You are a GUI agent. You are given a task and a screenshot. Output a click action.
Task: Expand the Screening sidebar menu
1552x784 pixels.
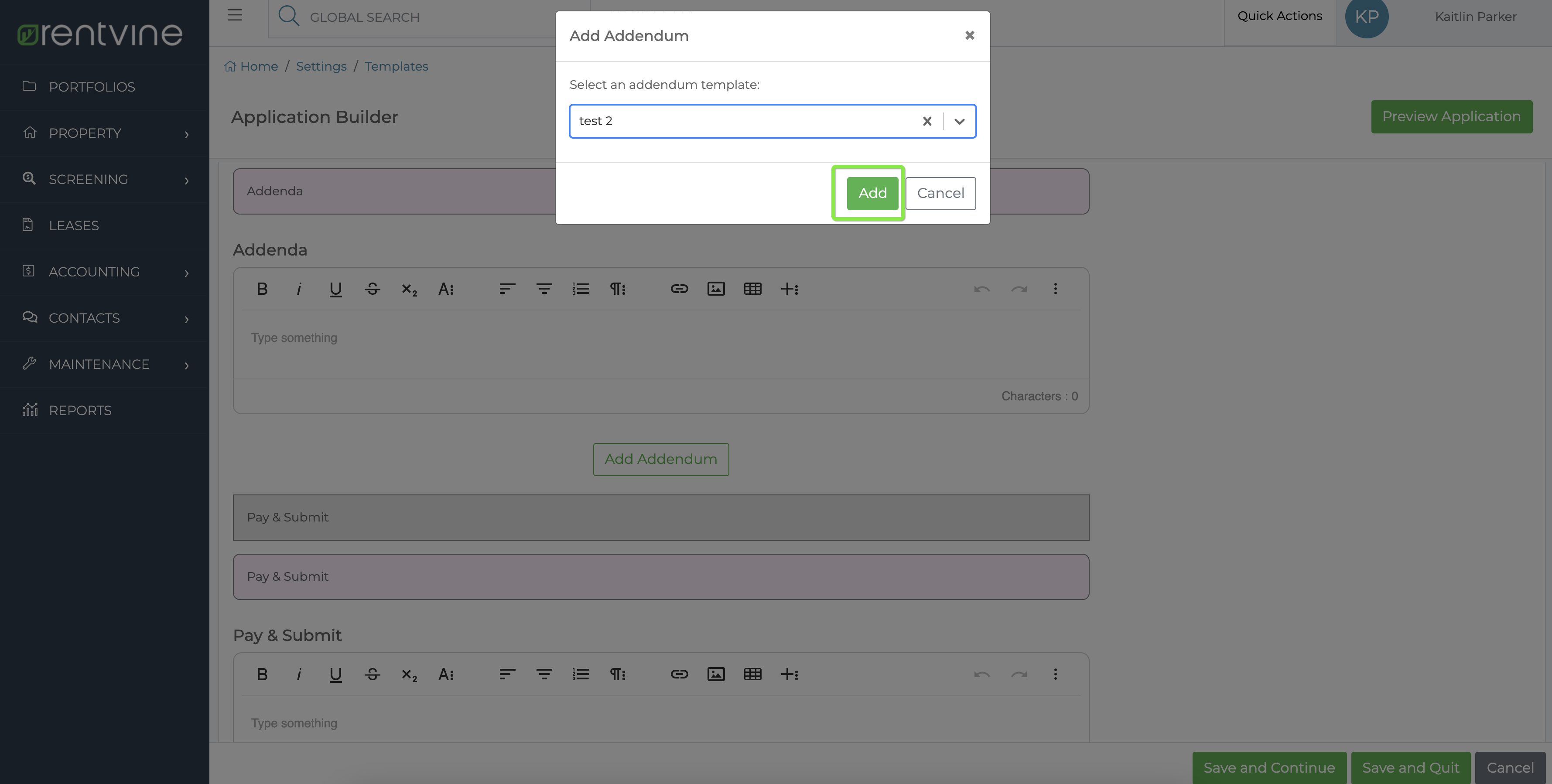tap(104, 180)
